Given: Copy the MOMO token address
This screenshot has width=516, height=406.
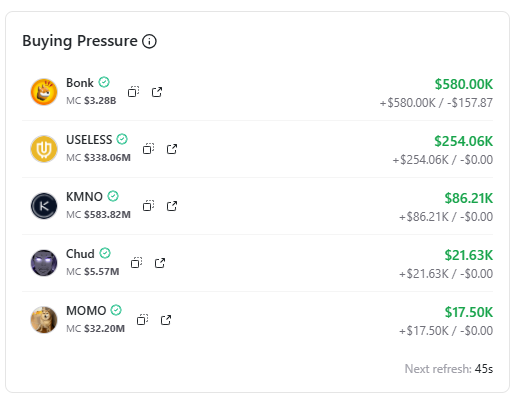Looking at the screenshot, I should (142, 320).
